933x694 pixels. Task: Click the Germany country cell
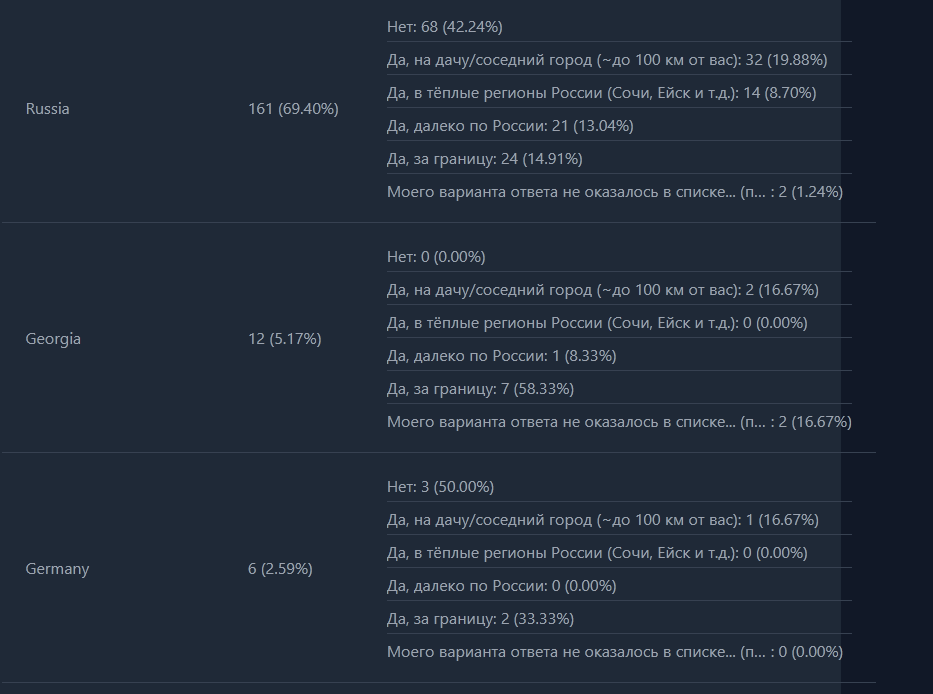[57, 569]
